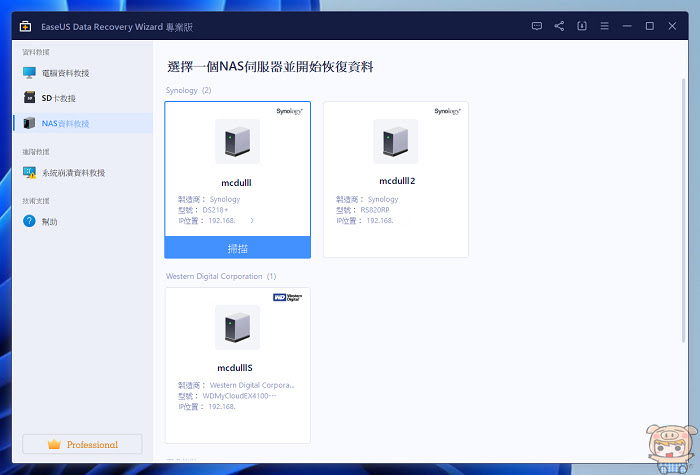
Task: Click the WD logo on mcdulllS card
Action: (288, 297)
